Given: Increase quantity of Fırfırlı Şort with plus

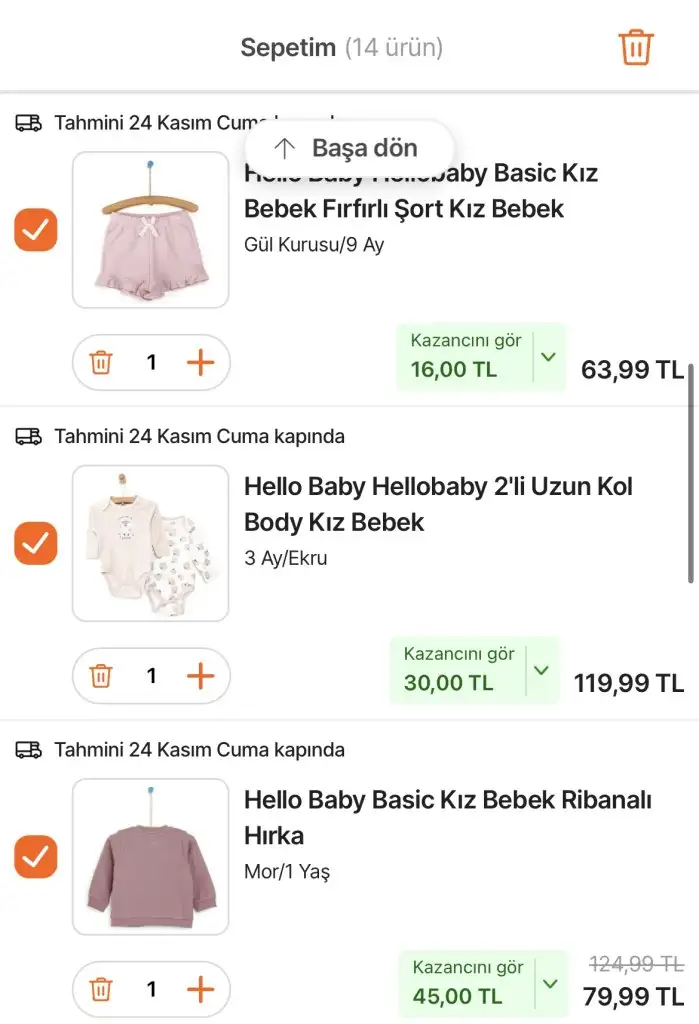Looking at the screenshot, I should pos(201,362).
